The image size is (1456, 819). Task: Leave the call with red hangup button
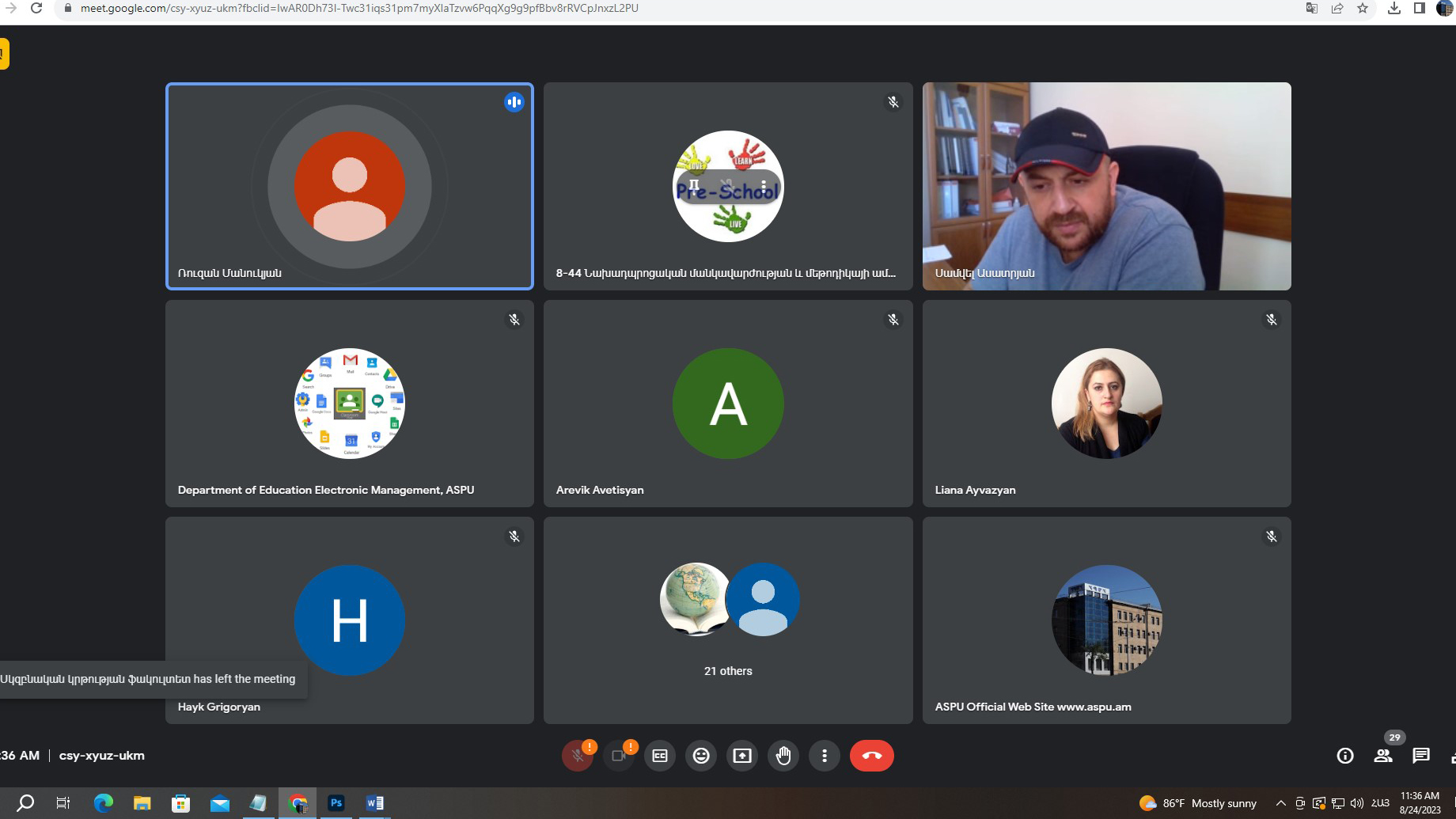click(x=871, y=756)
